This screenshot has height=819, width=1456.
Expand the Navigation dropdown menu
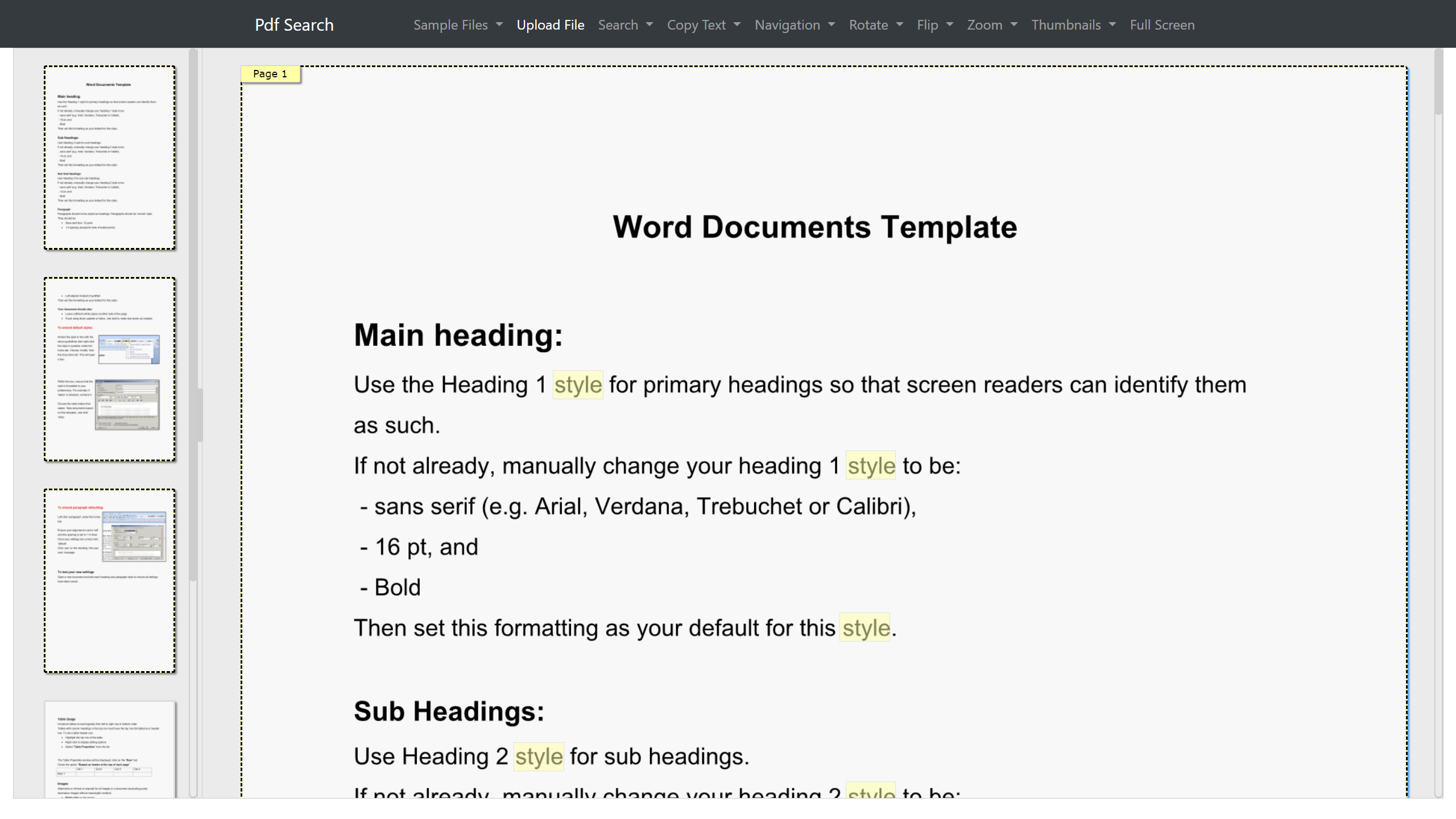point(795,25)
